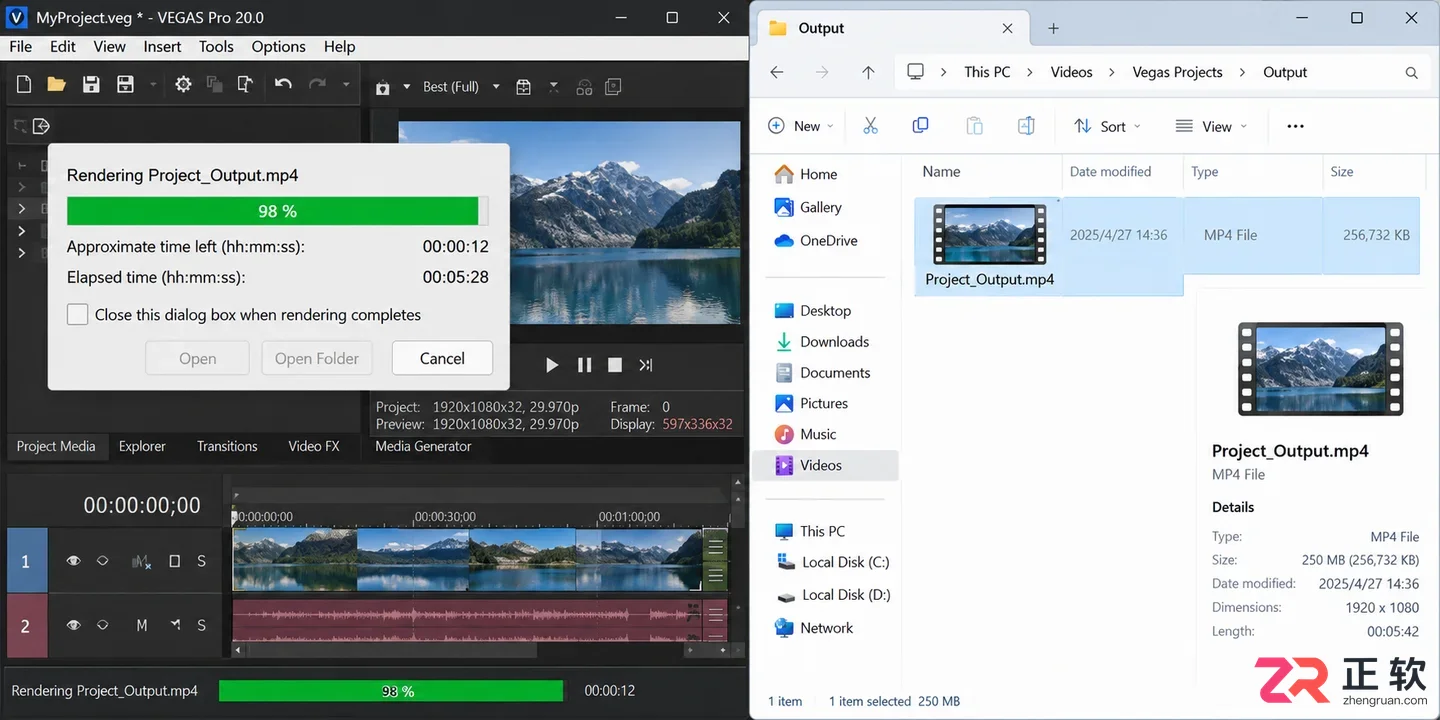Expand the New dropdown in File Explorer
Screen dimensions: 1440x720
point(801,126)
